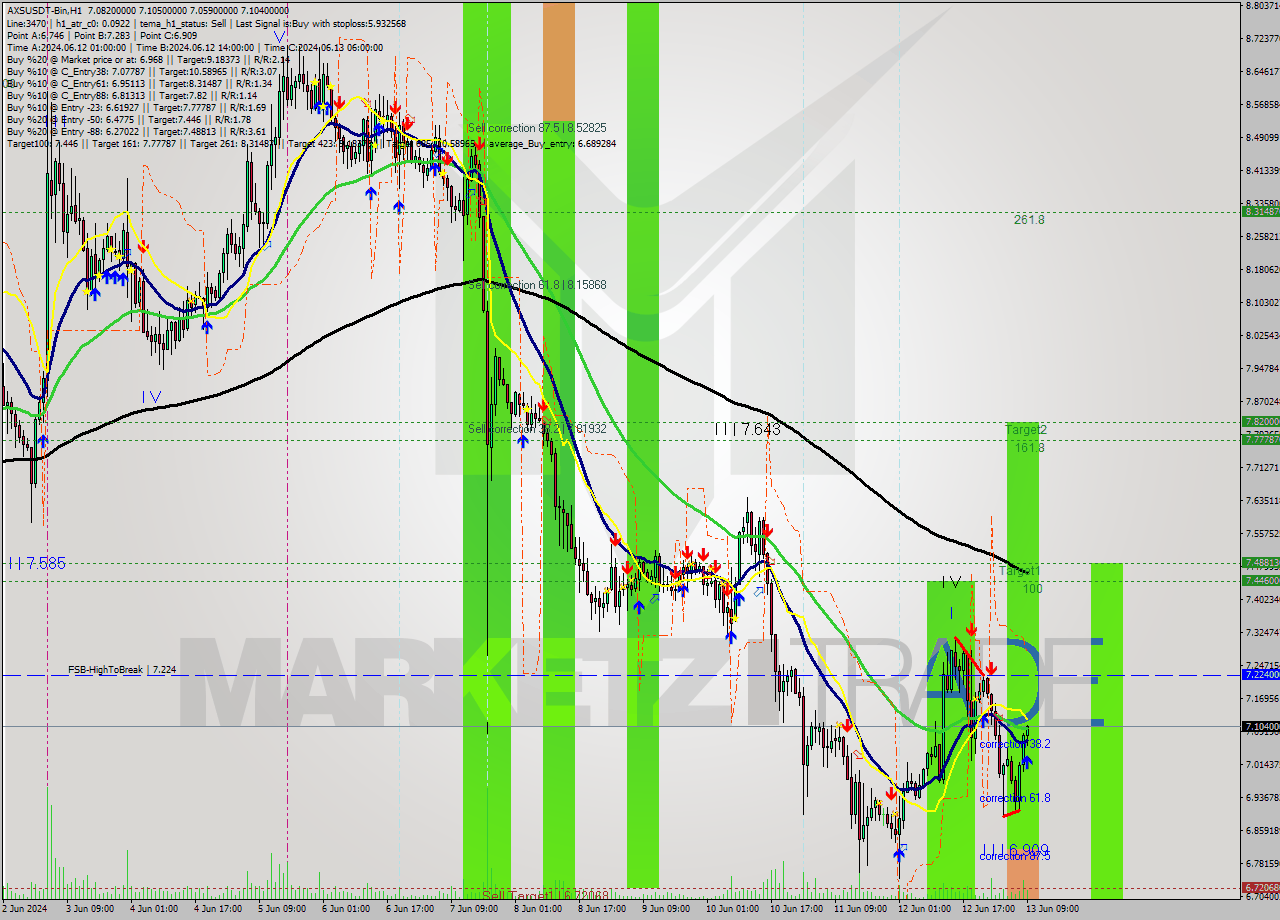Click the 'Buy %10 @ C_Entry61' row
Image resolution: width=1280 pixels, height=920 pixels.
tap(139, 83)
